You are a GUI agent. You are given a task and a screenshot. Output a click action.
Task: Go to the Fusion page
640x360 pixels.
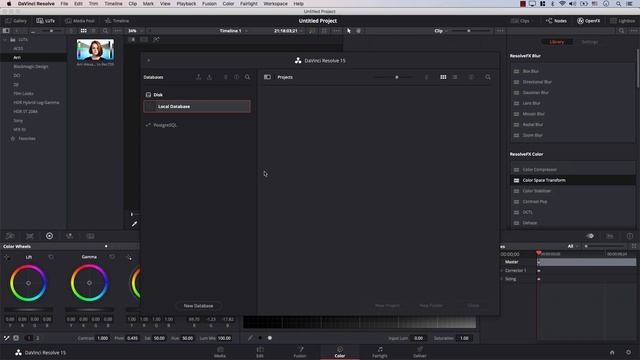(300, 352)
